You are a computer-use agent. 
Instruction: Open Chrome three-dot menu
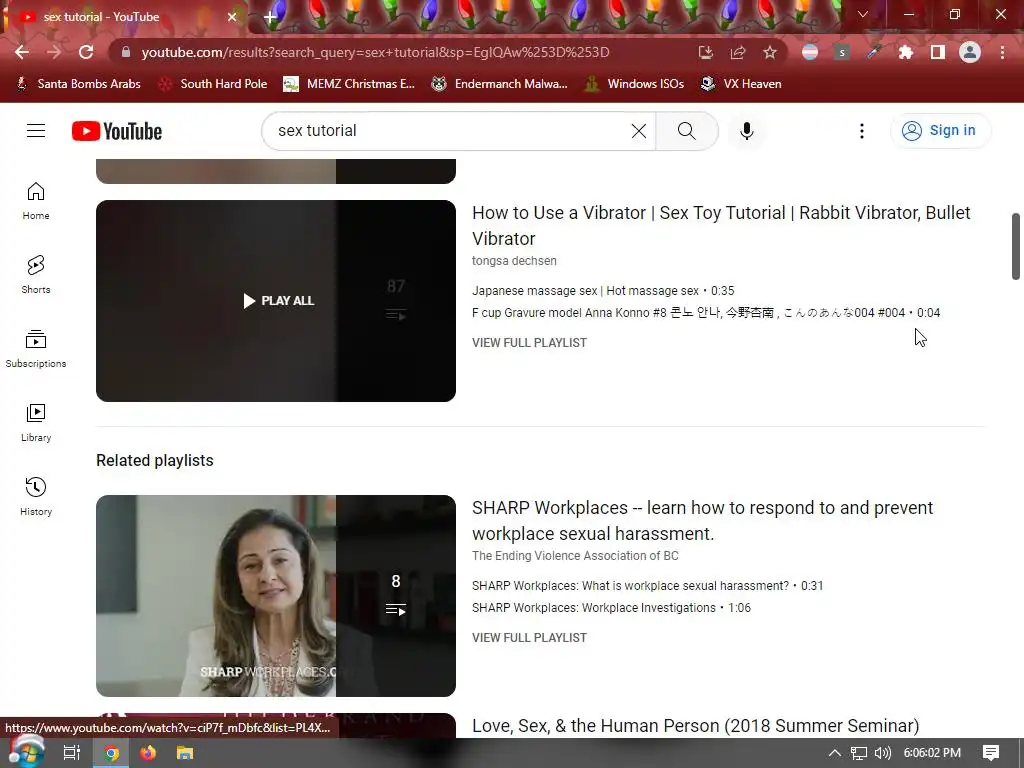click(x=1002, y=52)
